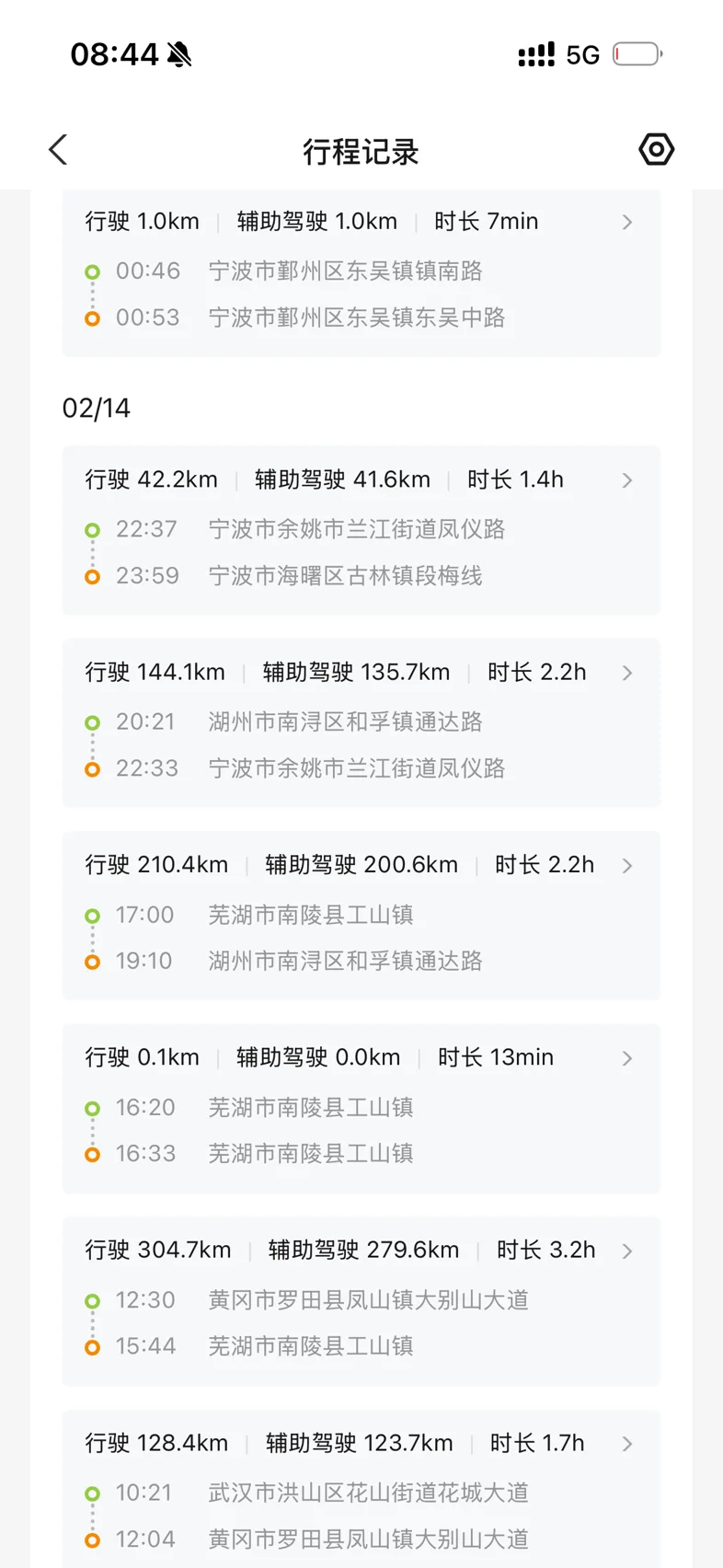723x1568 pixels.
Task: Open origin 武汉市洪山区花山街道花城大道
Action: click(x=368, y=1493)
